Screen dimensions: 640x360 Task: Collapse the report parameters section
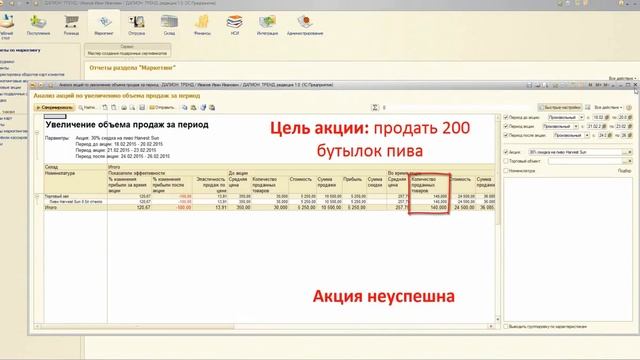[37, 132]
